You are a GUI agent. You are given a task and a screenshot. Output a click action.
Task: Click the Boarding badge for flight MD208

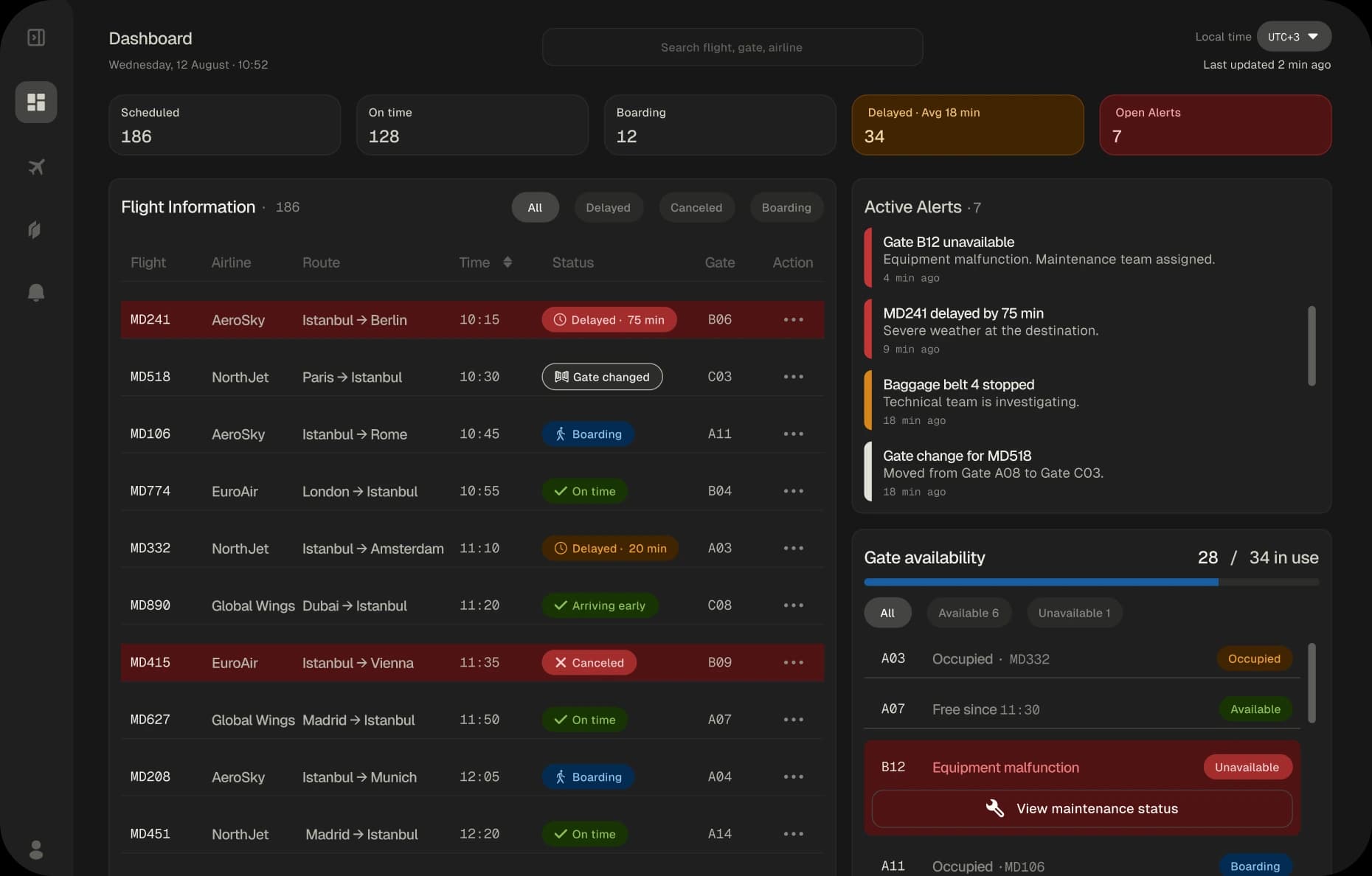pyautogui.click(x=588, y=776)
